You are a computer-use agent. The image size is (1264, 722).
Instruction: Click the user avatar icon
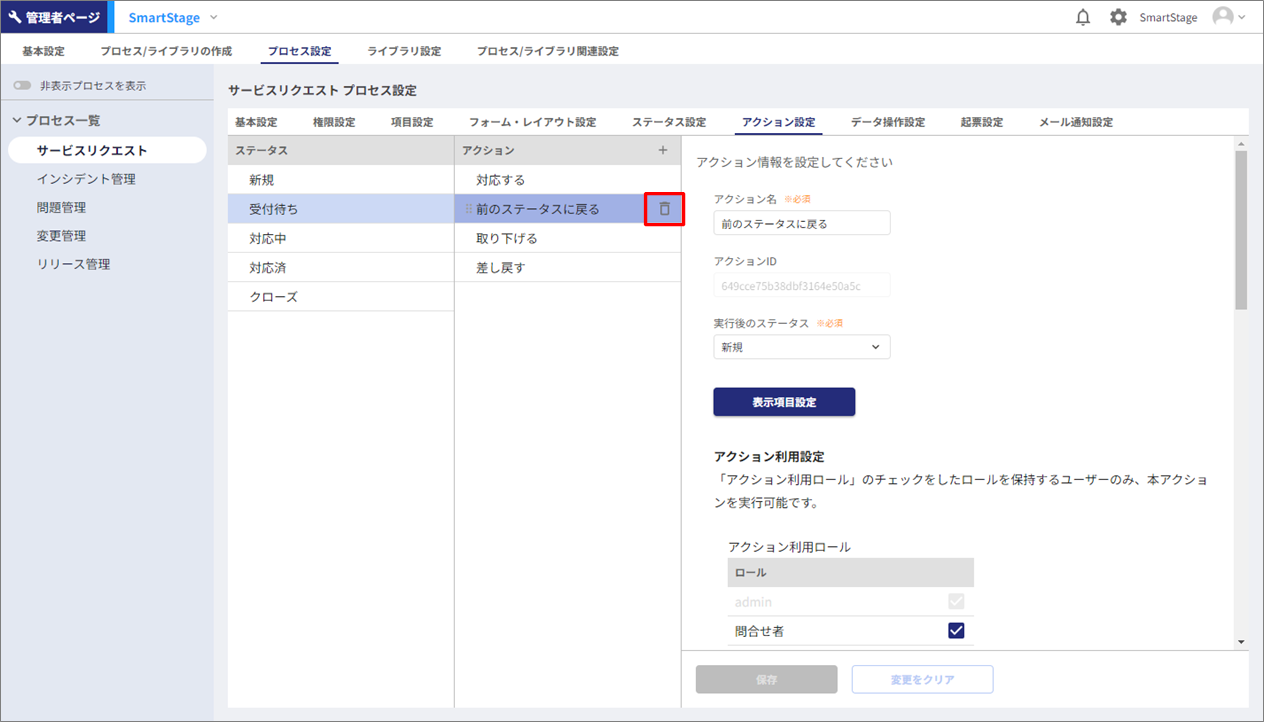pyautogui.click(x=1222, y=17)
